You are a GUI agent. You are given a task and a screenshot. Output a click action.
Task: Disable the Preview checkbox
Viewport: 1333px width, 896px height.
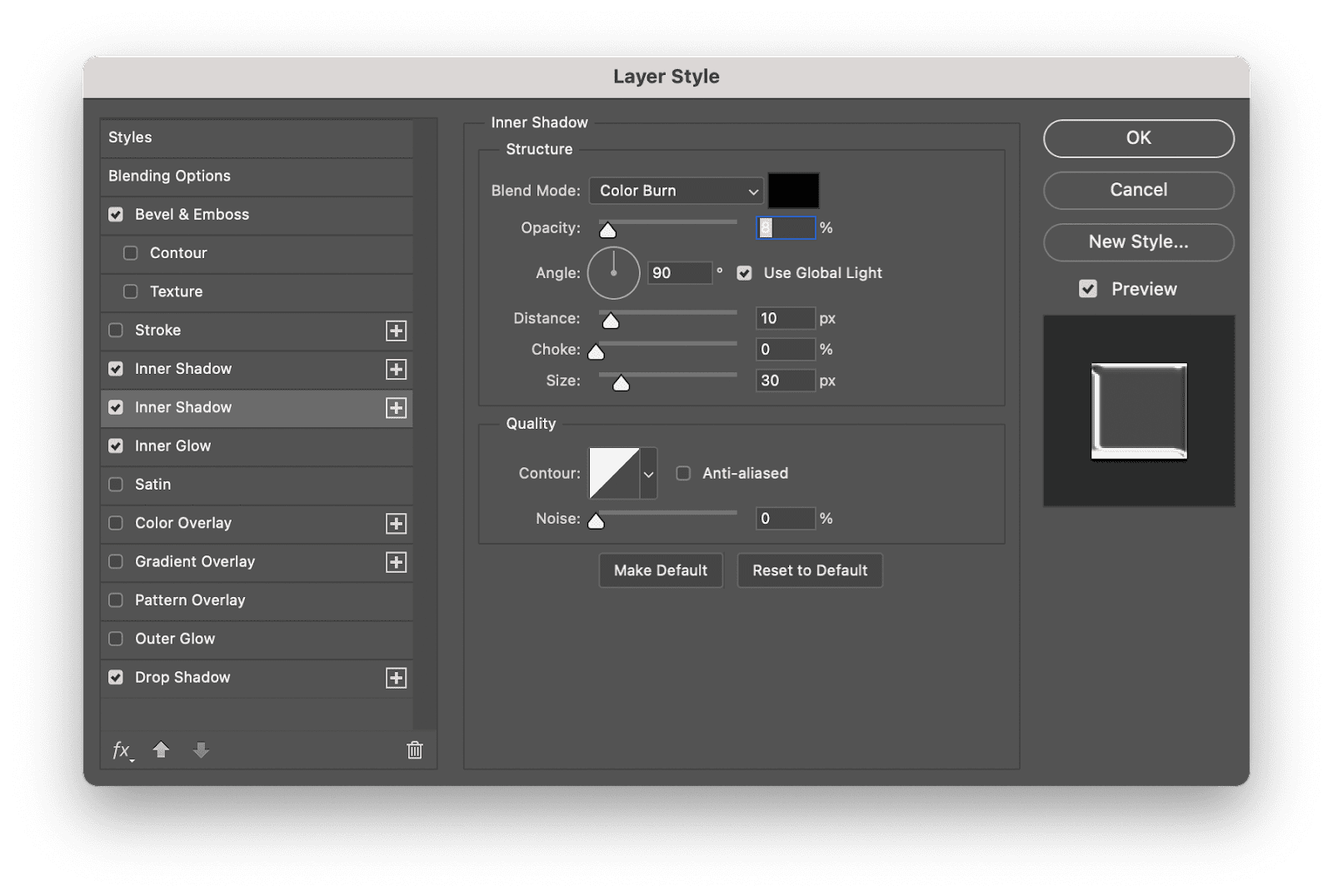point(1088,289)
